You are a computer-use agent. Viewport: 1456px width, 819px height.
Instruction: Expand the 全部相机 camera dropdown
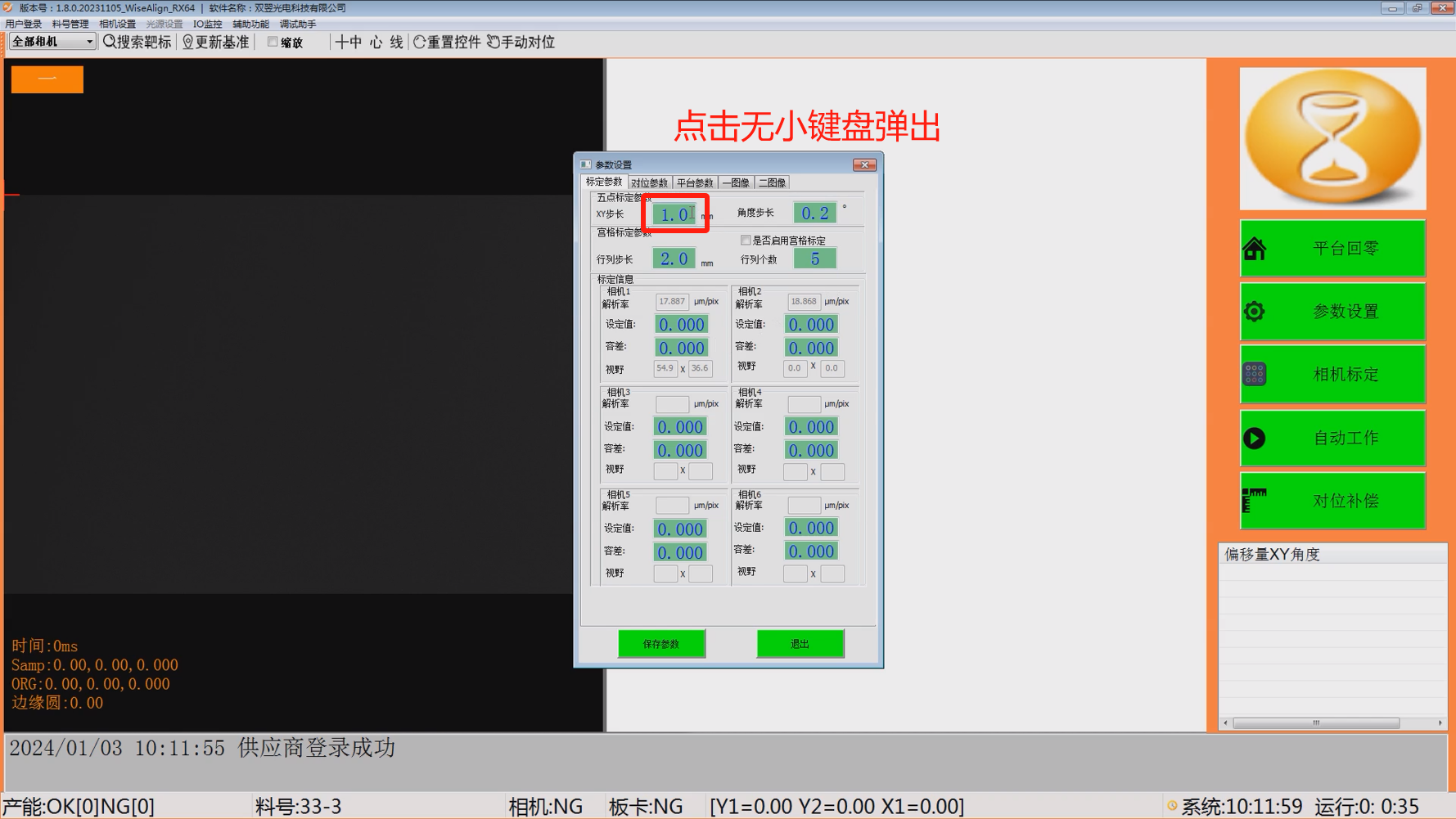tap(88, 43)
